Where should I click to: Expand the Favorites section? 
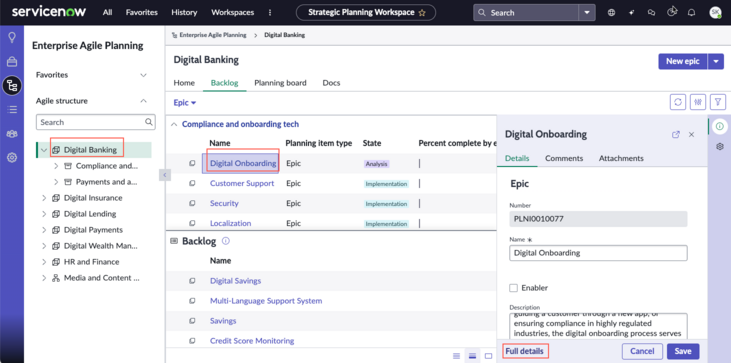[x=144, y=75]
